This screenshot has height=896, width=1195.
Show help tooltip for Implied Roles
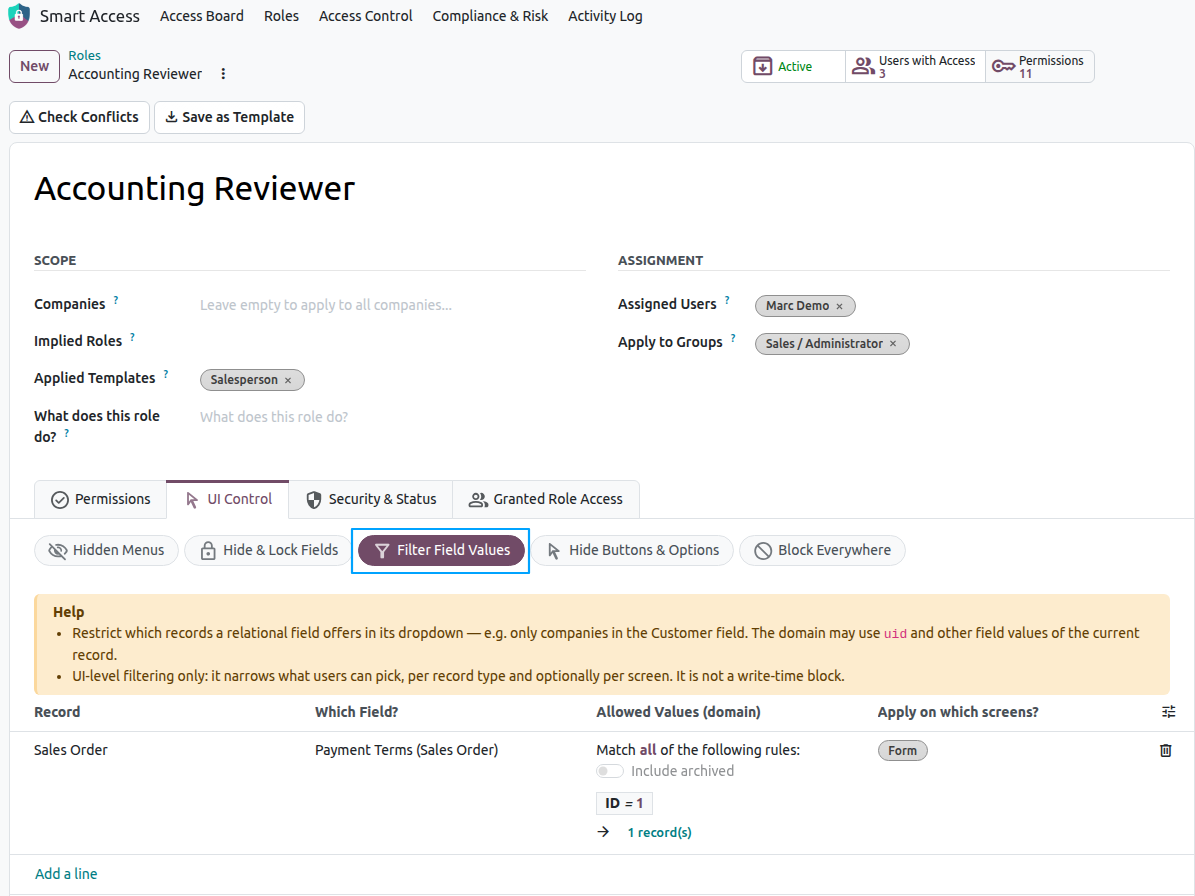[132, 337]
